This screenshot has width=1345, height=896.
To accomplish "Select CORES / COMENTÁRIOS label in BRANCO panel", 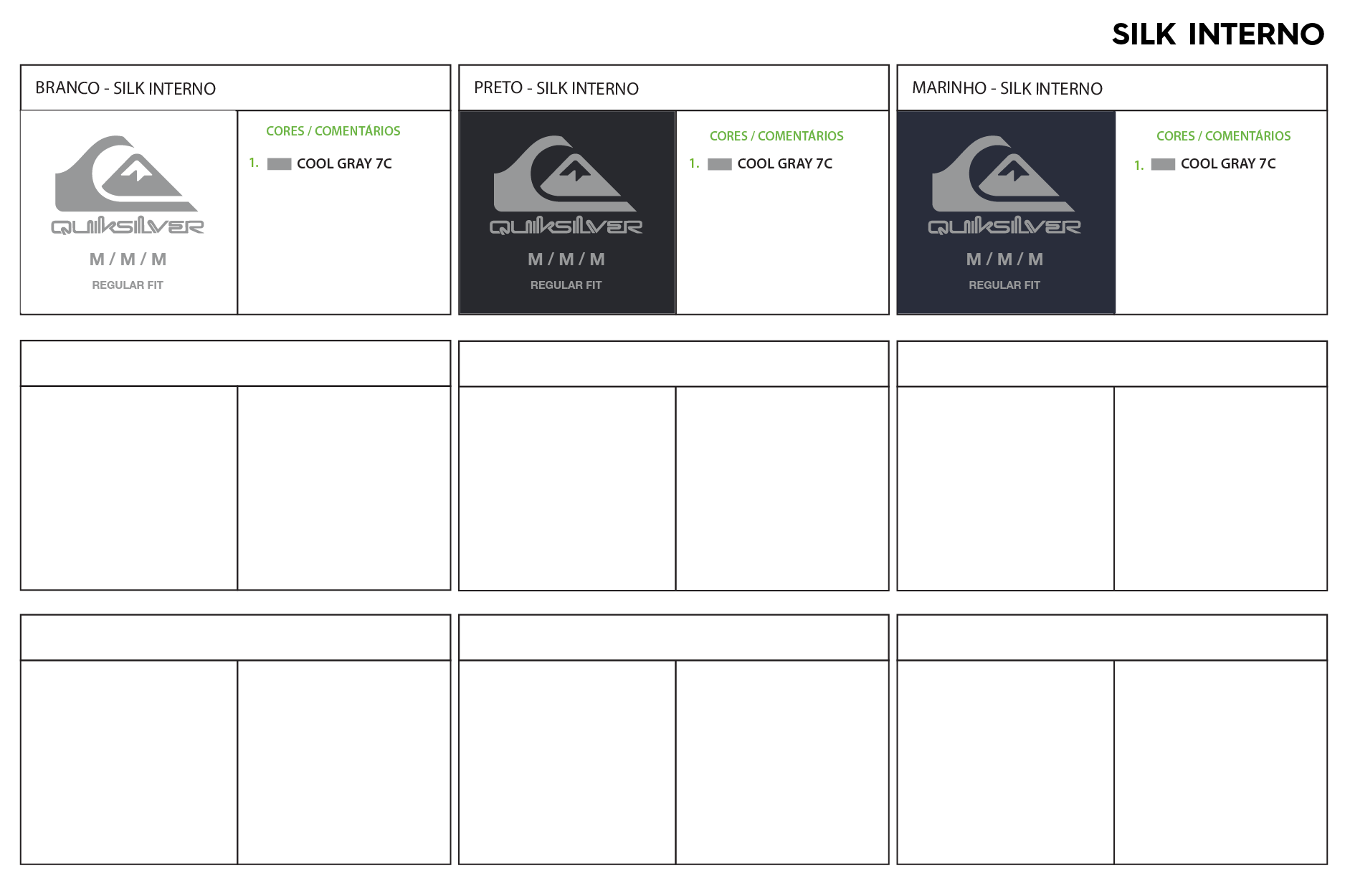I will pyautogui.click(x=333, y=131).
